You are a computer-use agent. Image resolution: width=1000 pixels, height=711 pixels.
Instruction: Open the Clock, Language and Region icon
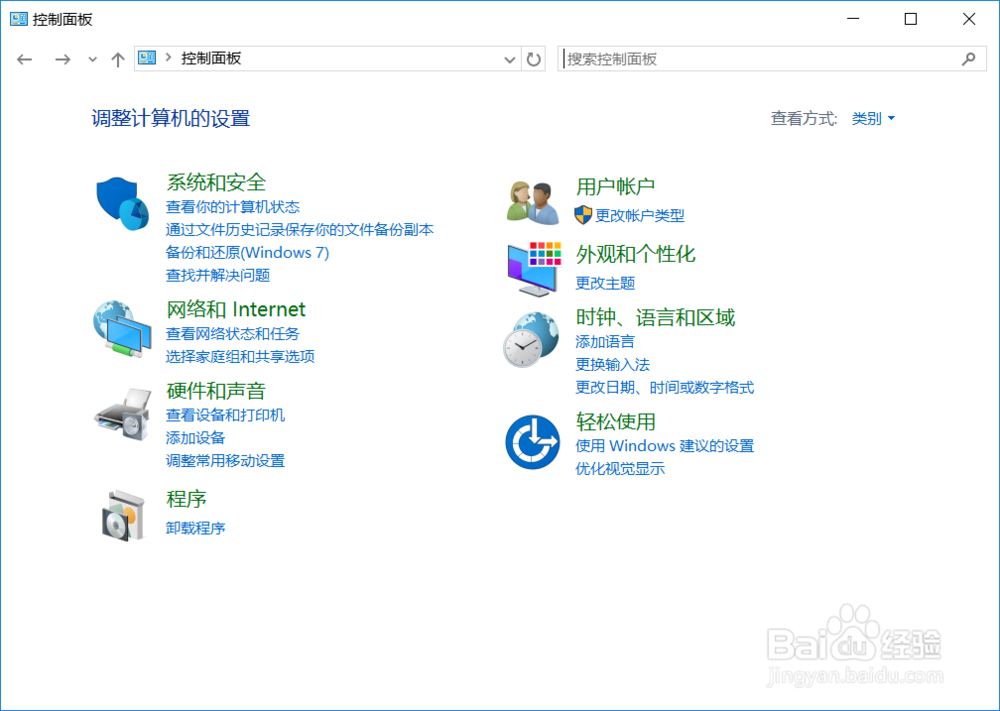(531, 339)
